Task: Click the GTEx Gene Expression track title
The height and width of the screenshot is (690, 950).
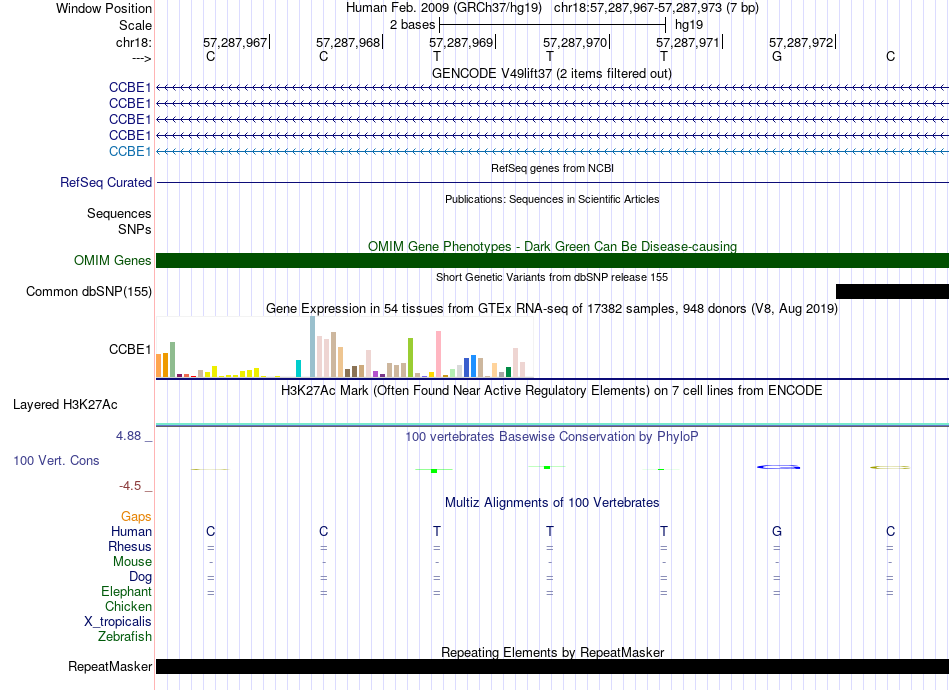Action: 552,309
